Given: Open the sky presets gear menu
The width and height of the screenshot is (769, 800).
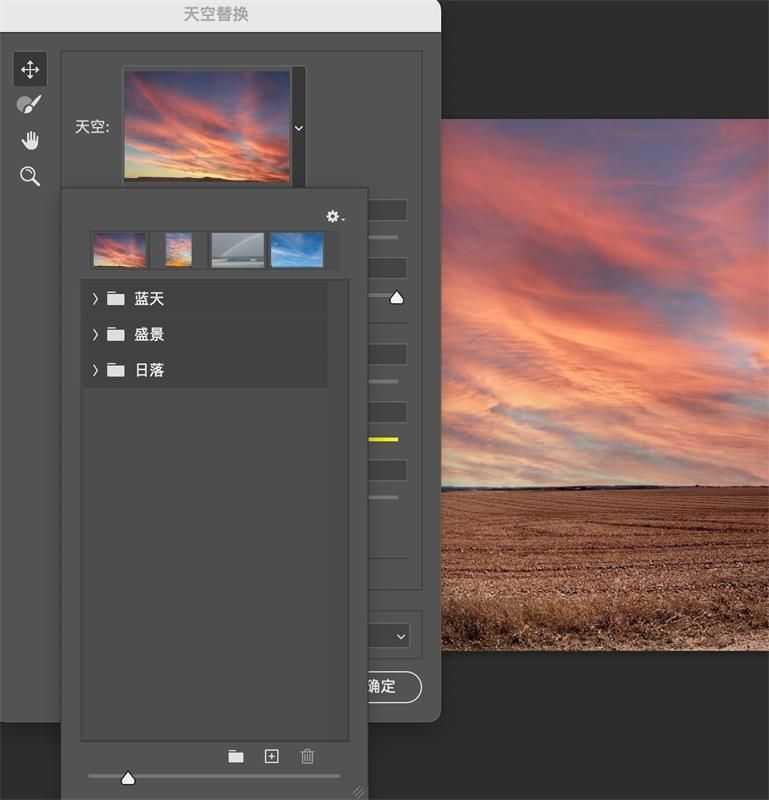Looking at the screenshot, I should click(335, 216).
